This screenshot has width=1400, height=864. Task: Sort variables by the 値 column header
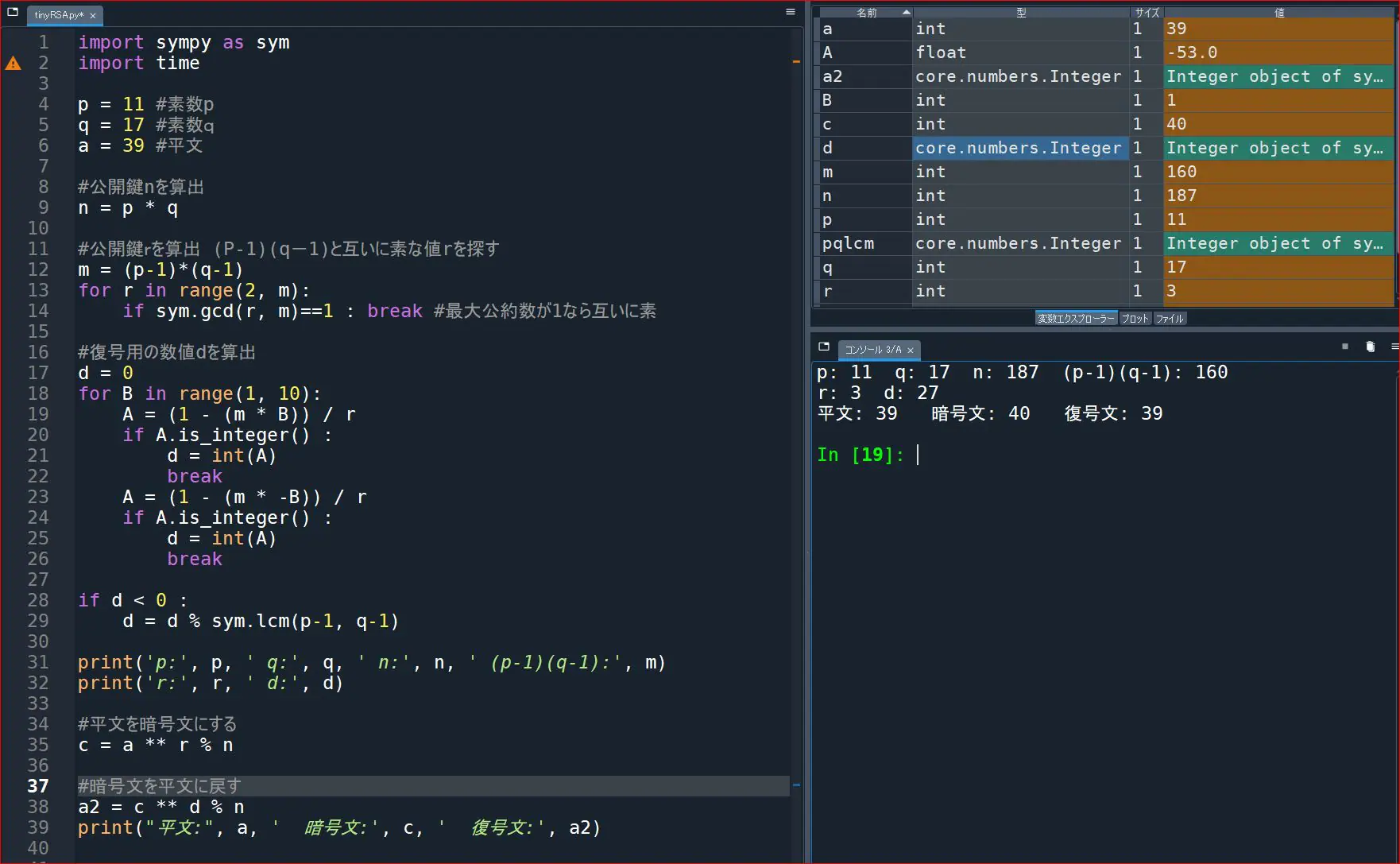click(1278, 13)
